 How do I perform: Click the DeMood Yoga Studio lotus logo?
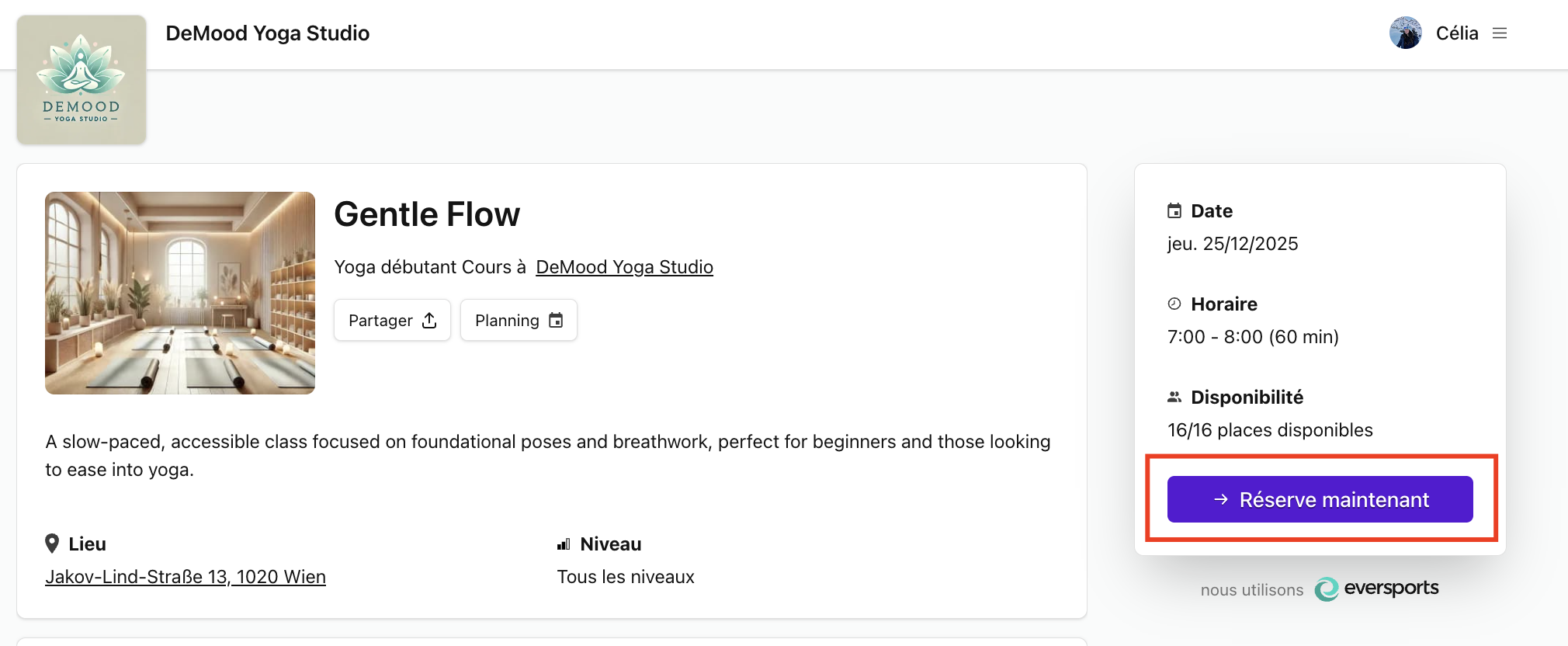click(82, 80)
